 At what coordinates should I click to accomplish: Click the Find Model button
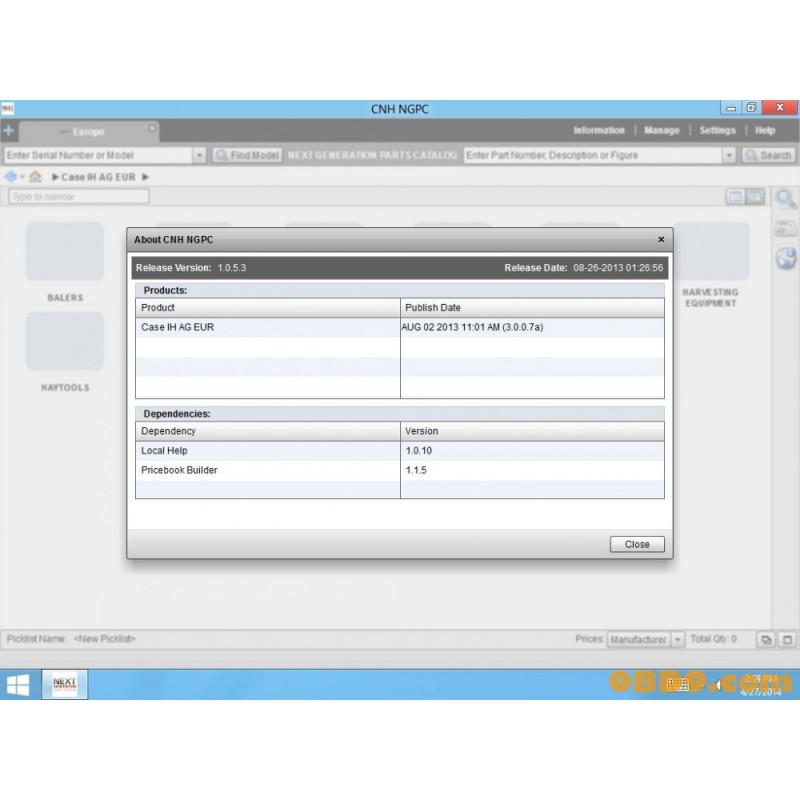click(247, 155)
